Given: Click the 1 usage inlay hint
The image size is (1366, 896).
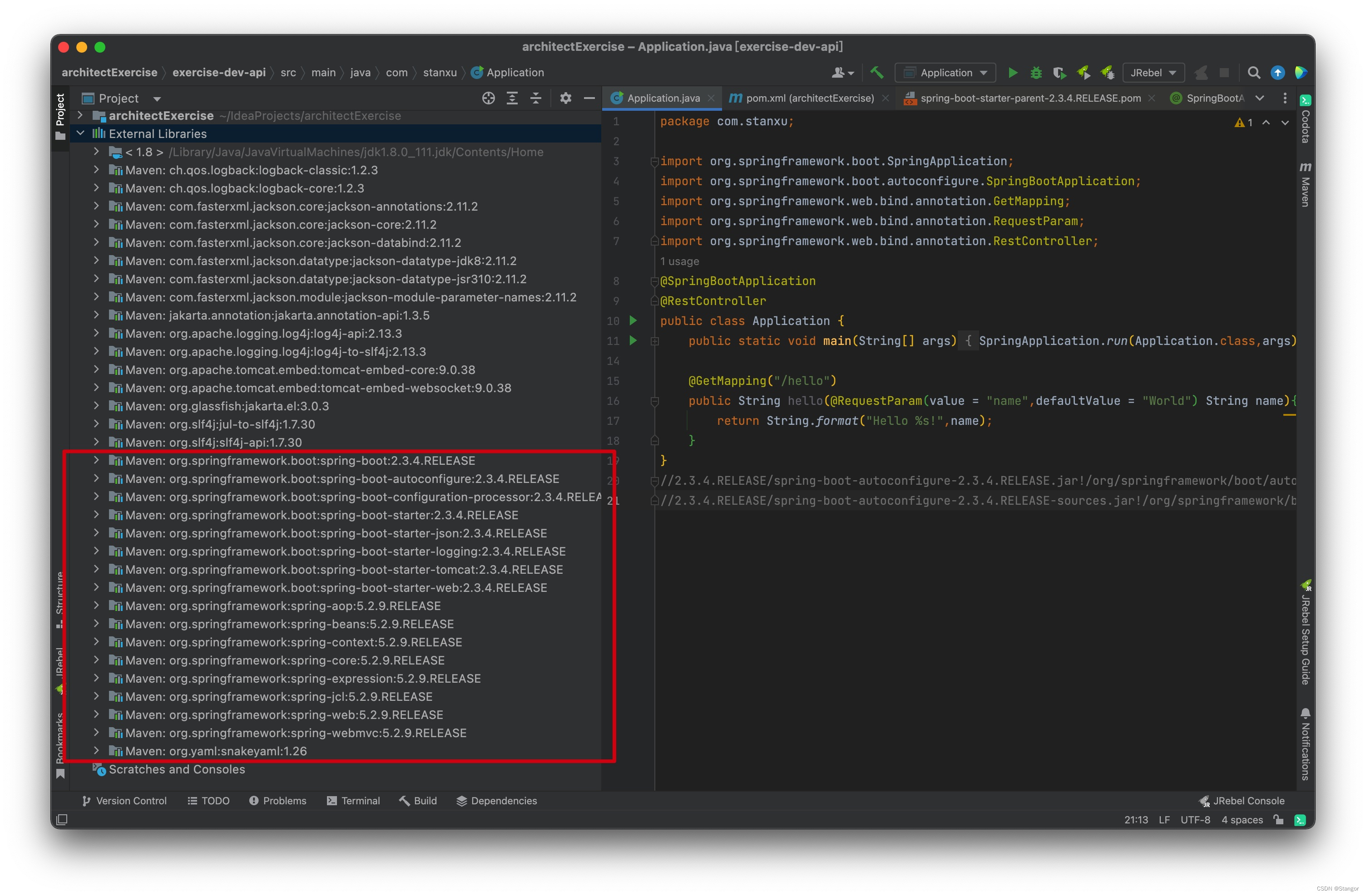Looking at the screenshot, I should [x=679, y=261].
